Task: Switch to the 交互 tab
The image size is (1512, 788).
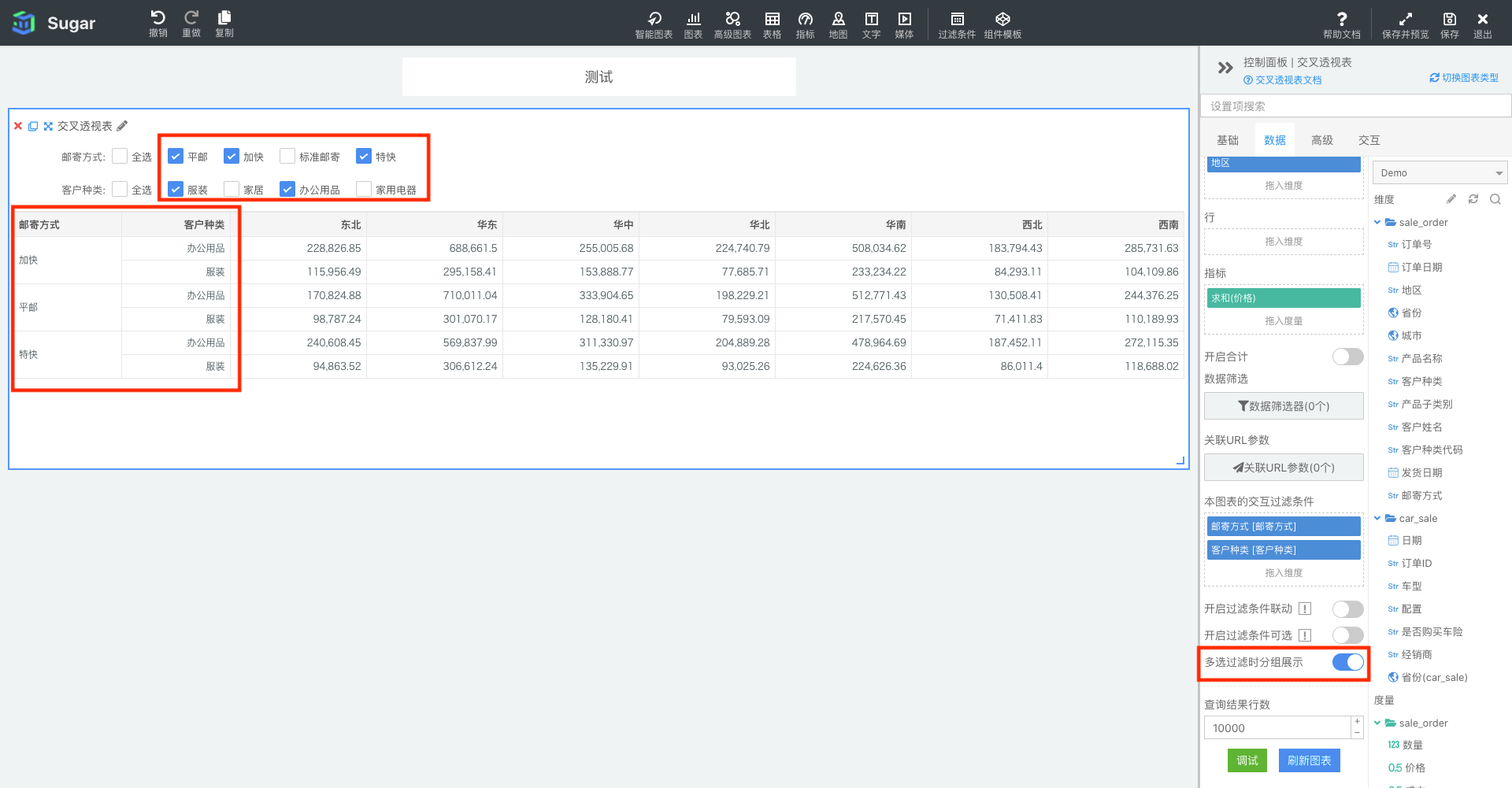Action: pos(1369,140)
